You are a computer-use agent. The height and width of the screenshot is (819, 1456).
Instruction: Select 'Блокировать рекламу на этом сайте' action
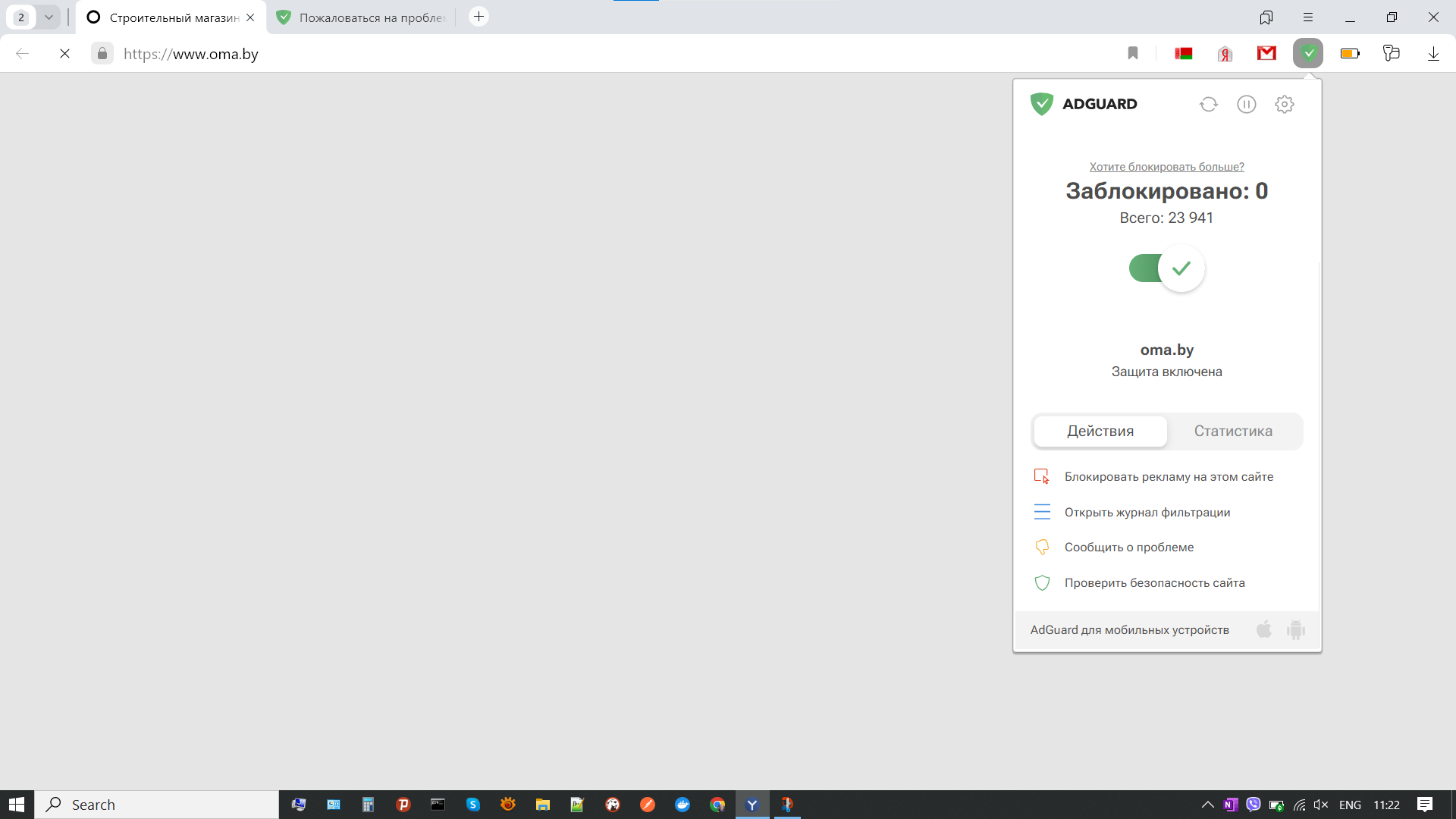[x=1168, y=476]
